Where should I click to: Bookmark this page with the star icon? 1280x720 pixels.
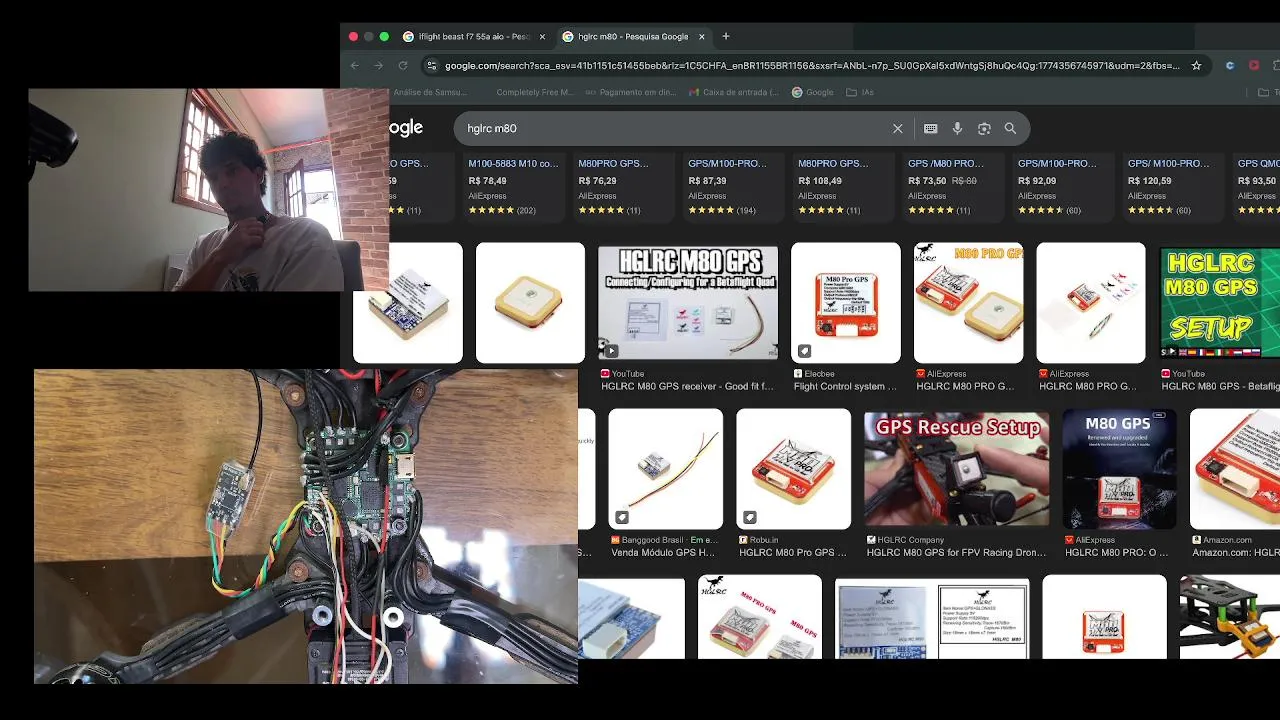[x=1196, y=66]
